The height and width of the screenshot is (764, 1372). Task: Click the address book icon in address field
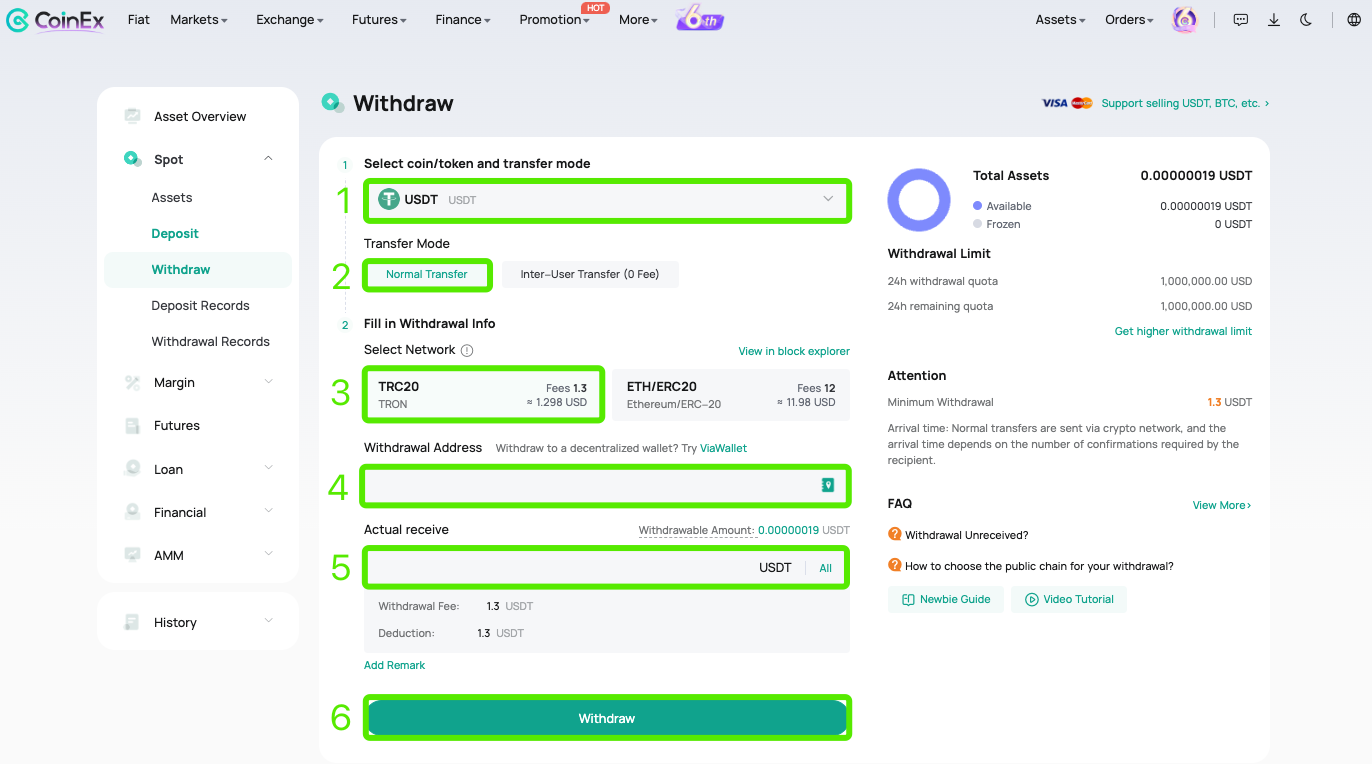click(x=827, y=485)
